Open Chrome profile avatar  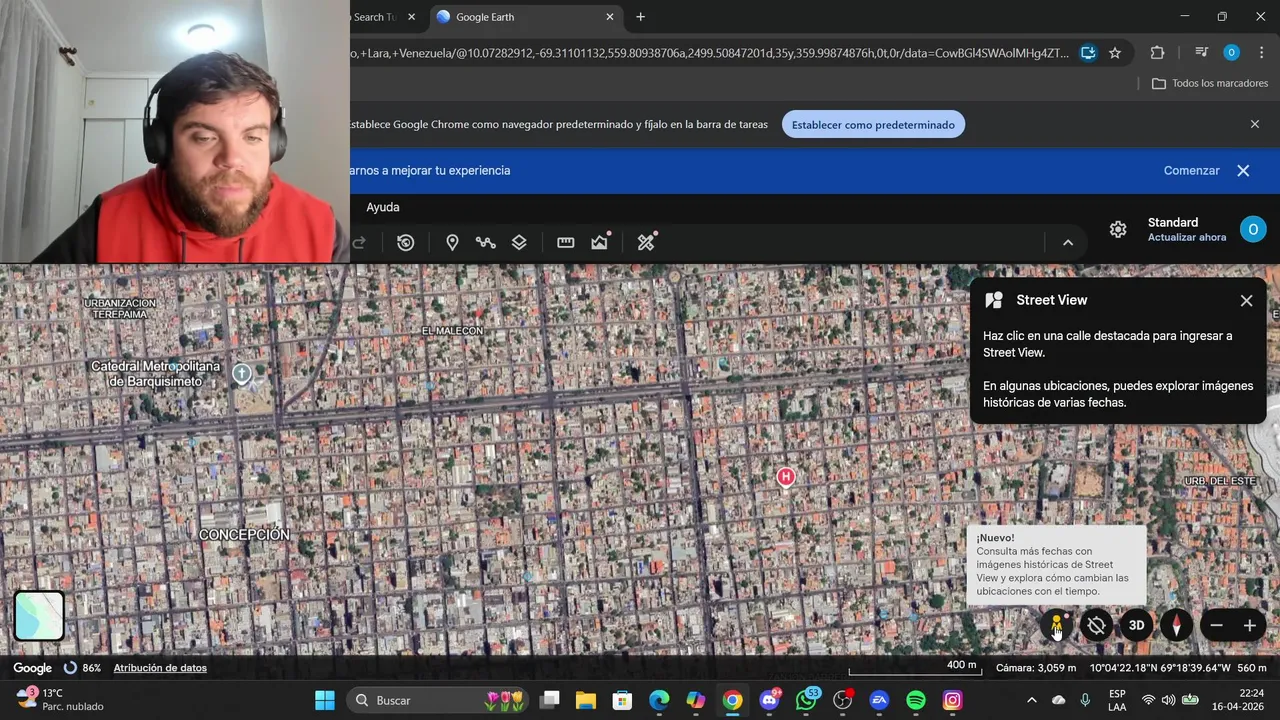[1232, 53]
